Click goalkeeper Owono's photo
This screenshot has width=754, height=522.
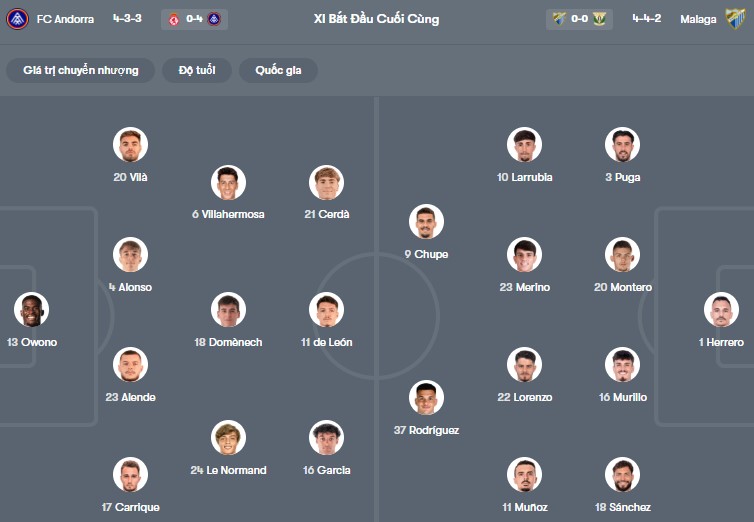pyautogui.click(x=31, y=310)
